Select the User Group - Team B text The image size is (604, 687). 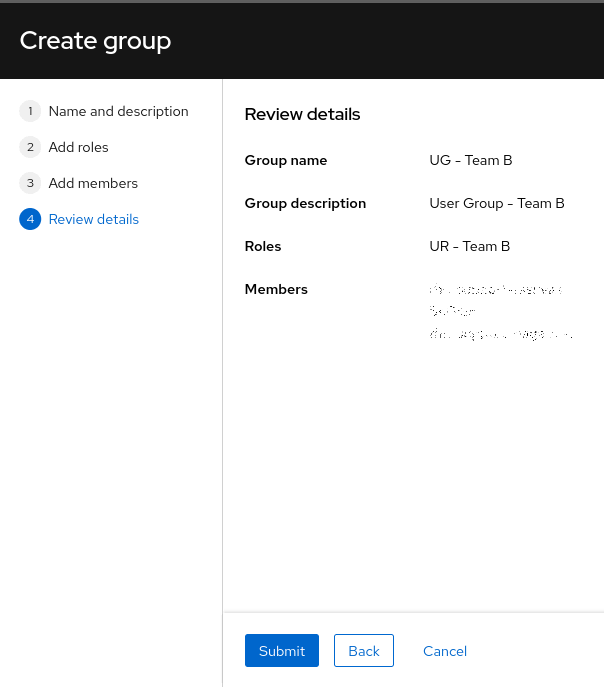[496, 203]
